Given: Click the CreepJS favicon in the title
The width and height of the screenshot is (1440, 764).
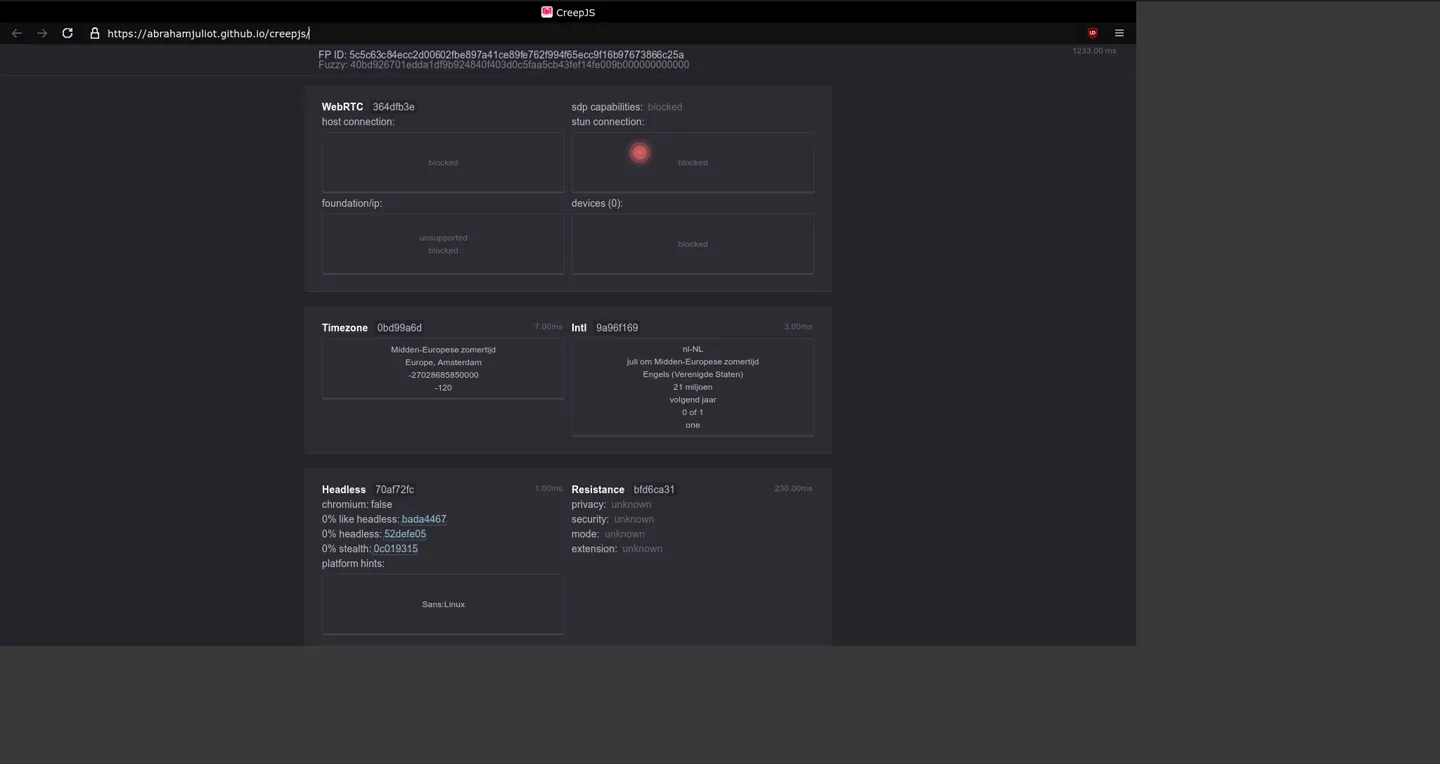Looking at the screenshot, I should point(547,12).
